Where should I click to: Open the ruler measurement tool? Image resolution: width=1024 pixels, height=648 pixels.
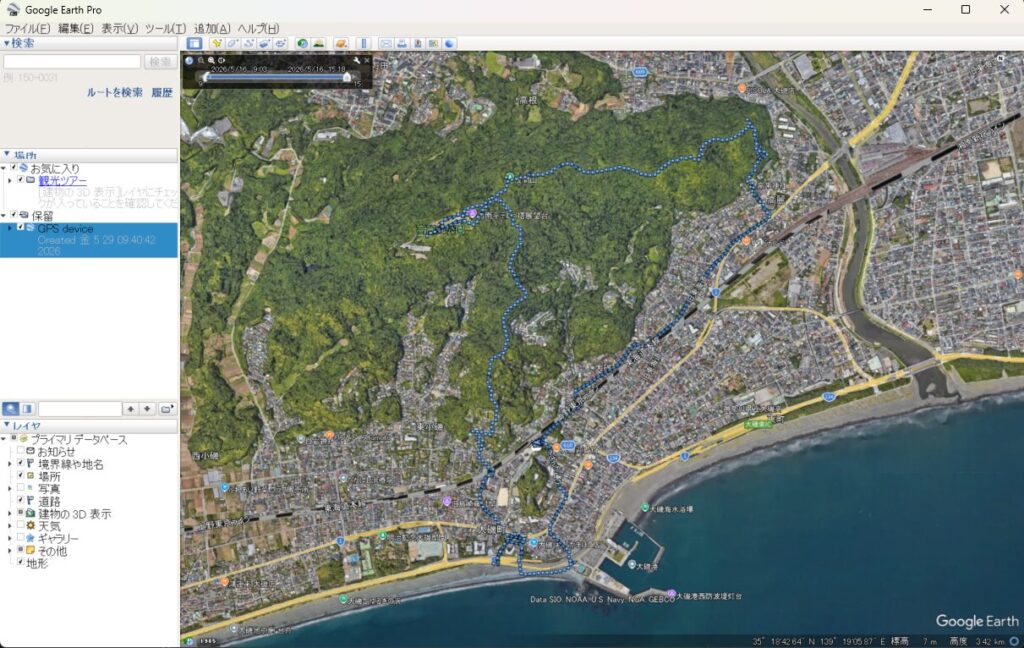tap(364, 43)
